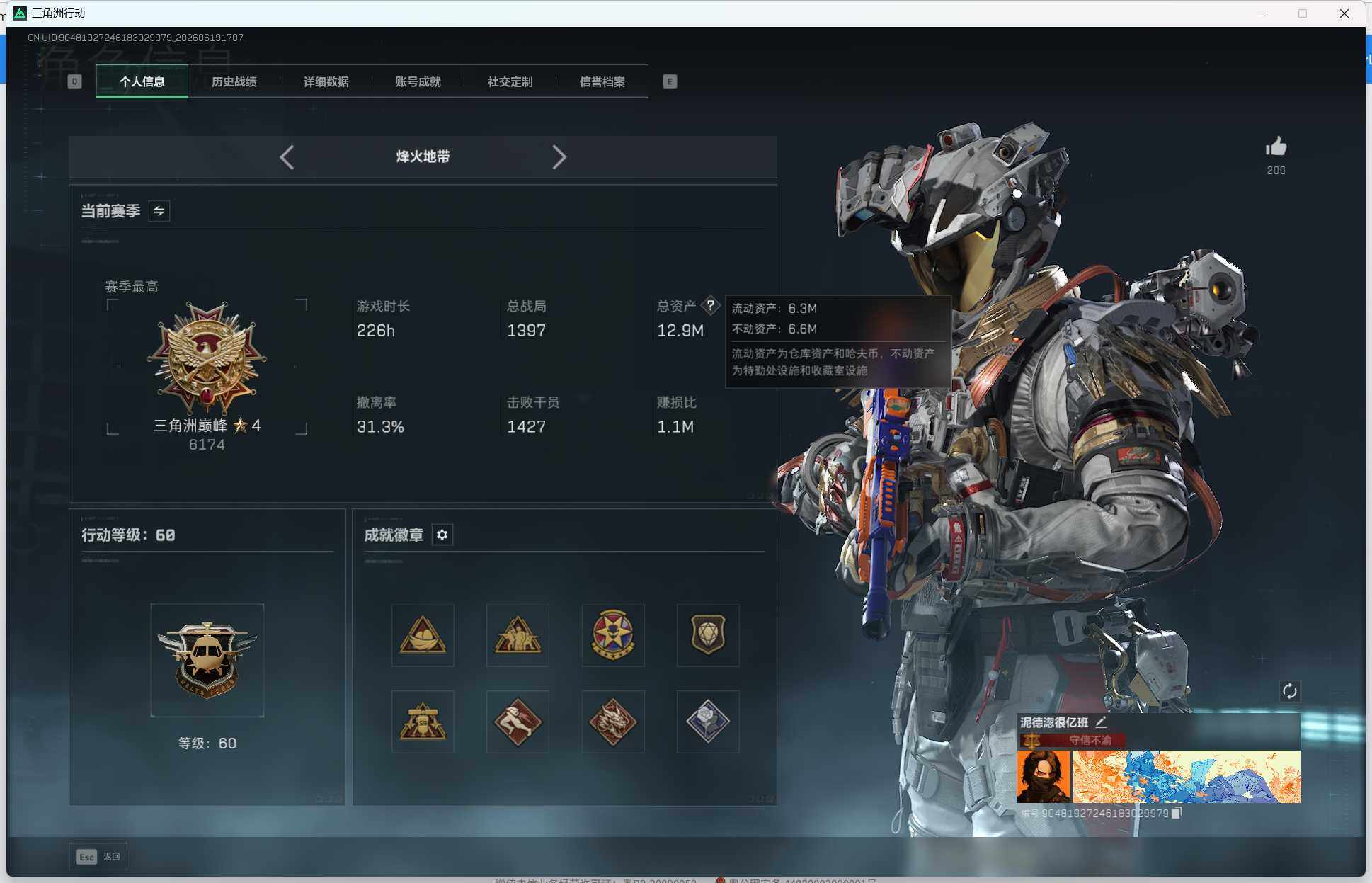
Task: Click the 游戏时长 226h value
Action: (376, 331)
